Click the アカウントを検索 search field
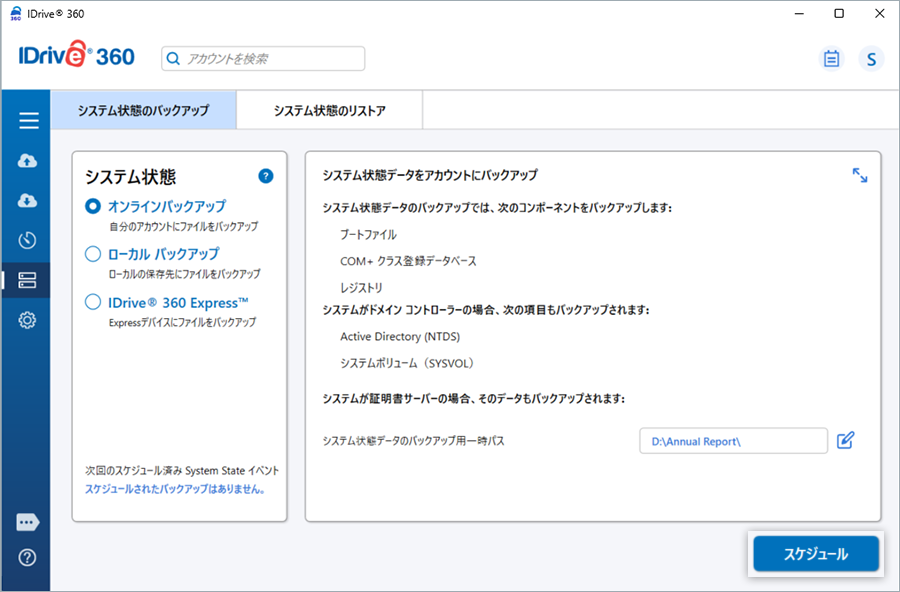This screenshot has width=900, height=592. tap(263, 59)
